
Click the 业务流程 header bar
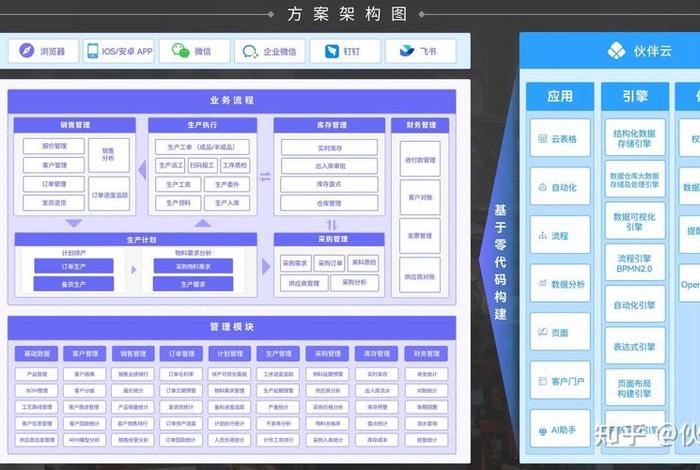pyautogui.click(x=232, y=101)
